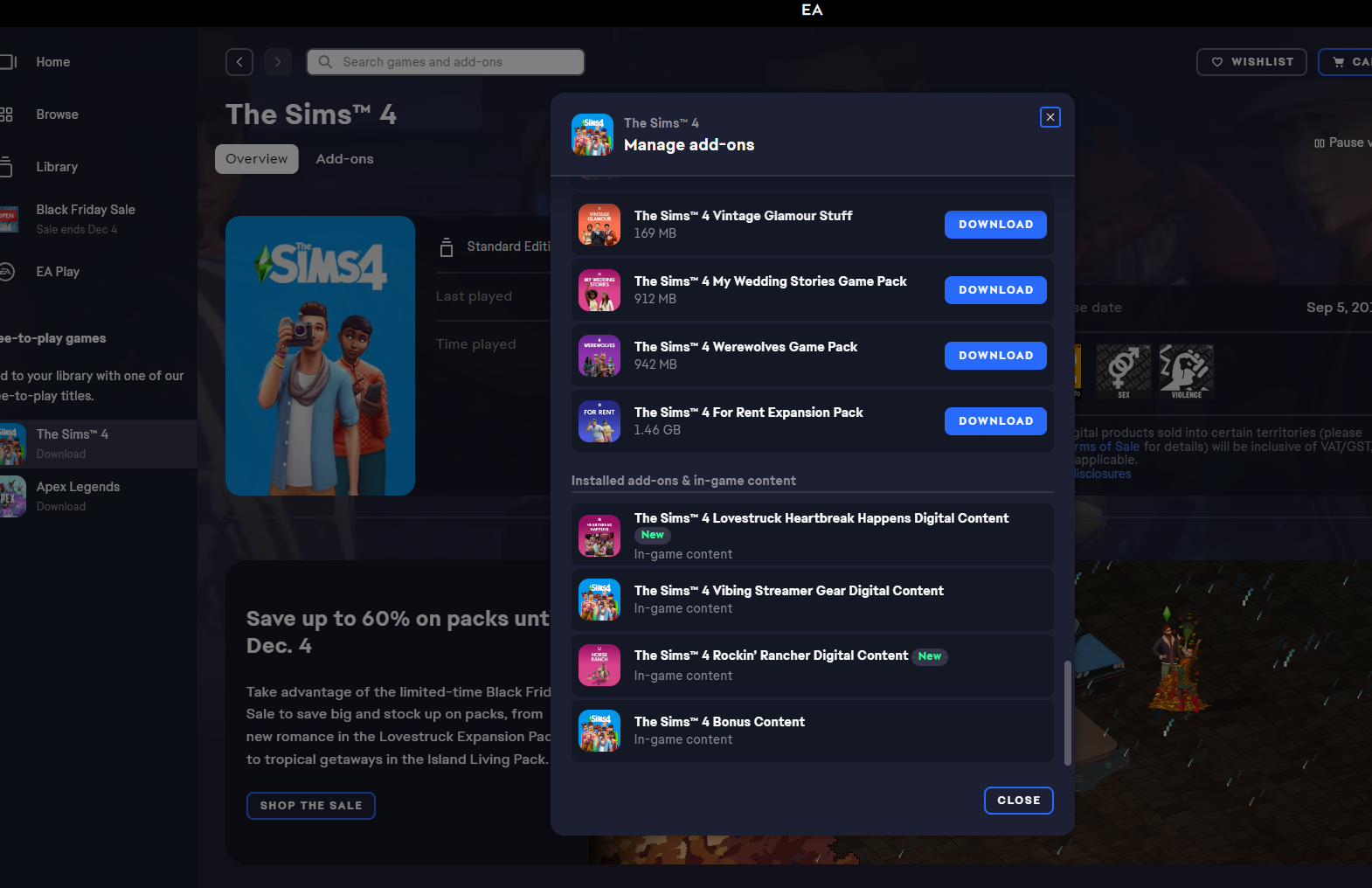This screenshot has width=1372, height=888.
Task: Click the Vintage Glamour Stuff pack icon
Action: pos(599,225)
